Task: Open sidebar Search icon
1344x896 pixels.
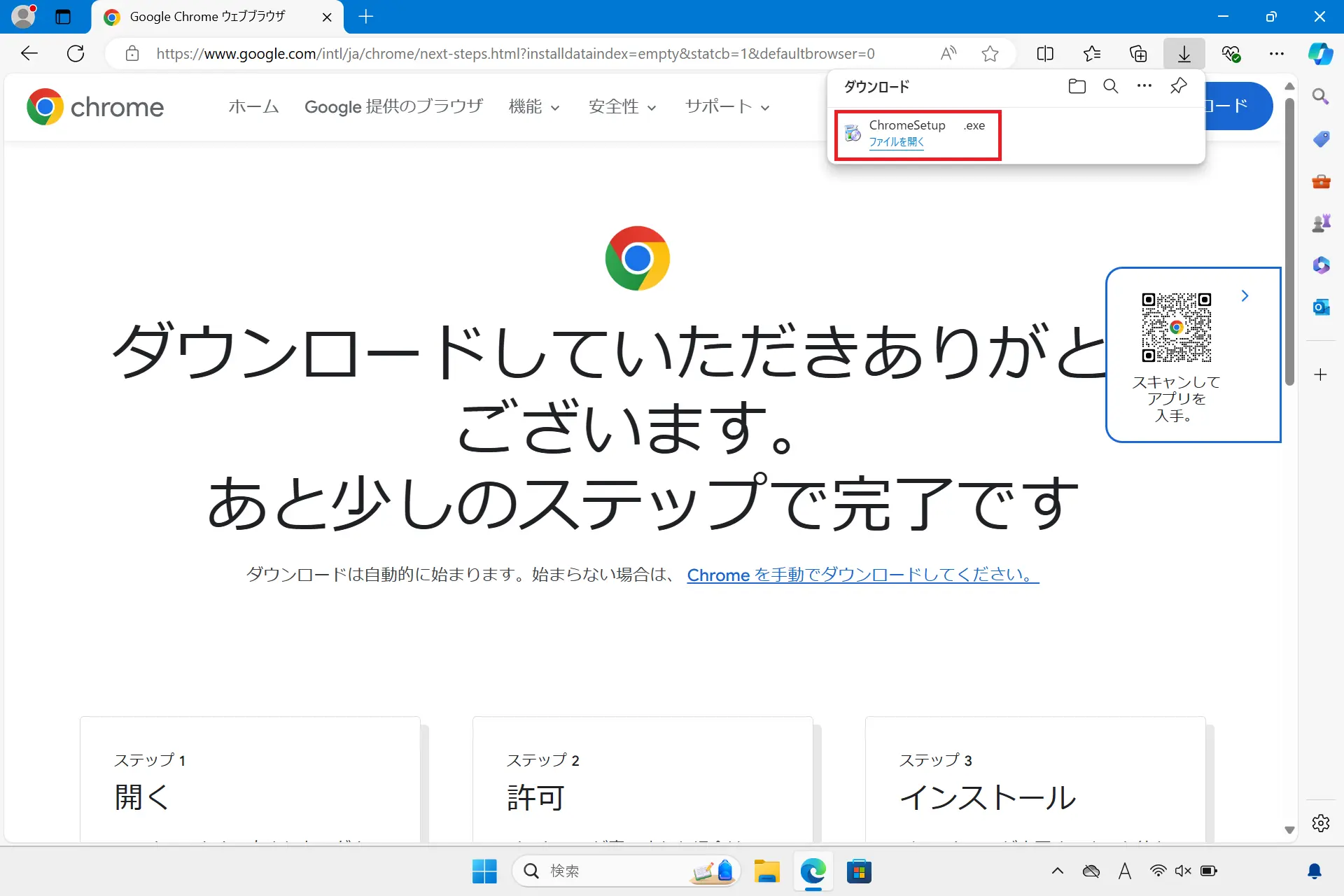Action: tap(1321, 97)
